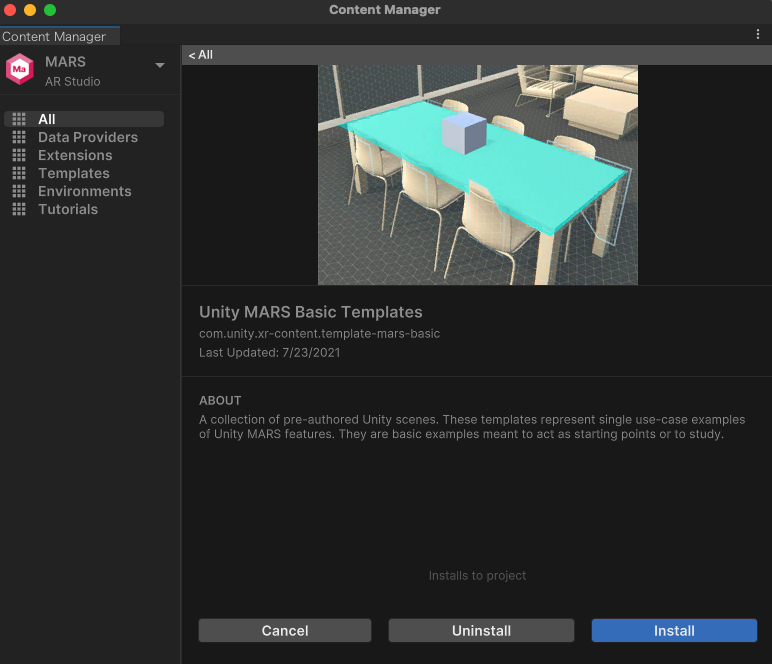Image resolution: width=772 pixels, height=664 pixels.
Task: Maximize the window with the green button
Action: 50,10
